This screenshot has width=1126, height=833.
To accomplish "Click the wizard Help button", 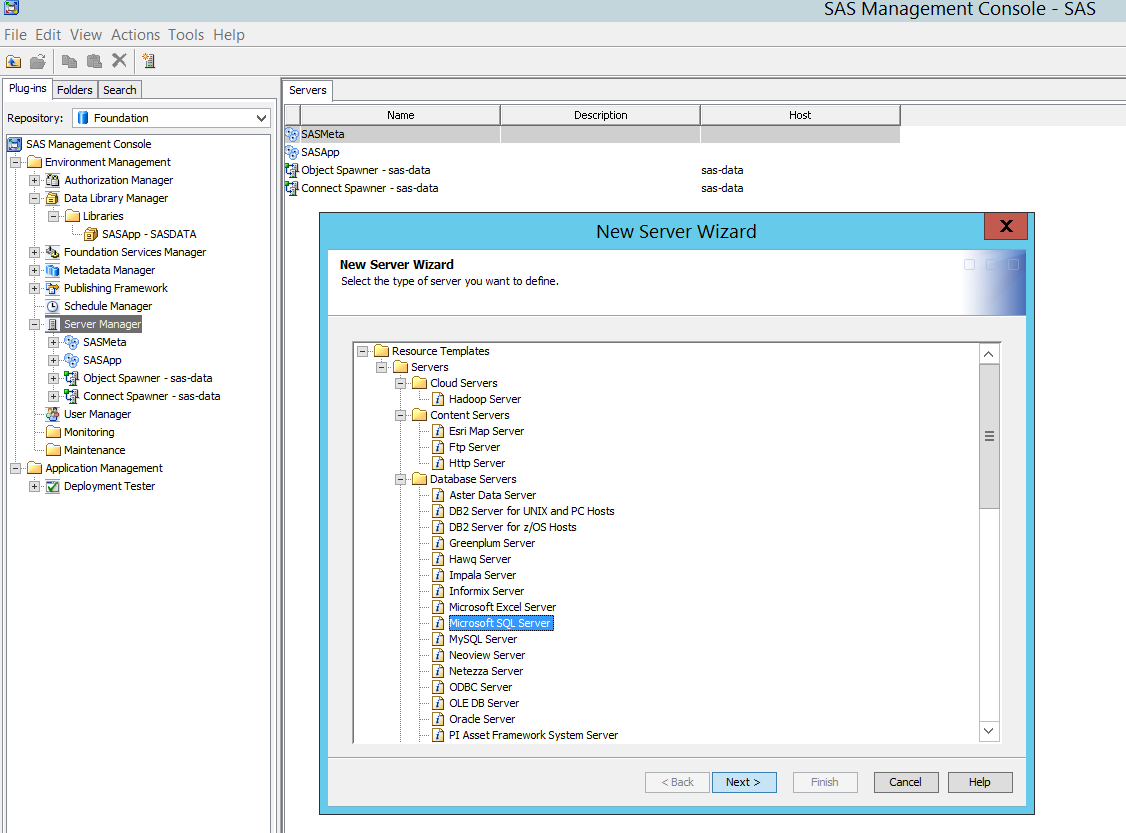I will tap(980, 782).
